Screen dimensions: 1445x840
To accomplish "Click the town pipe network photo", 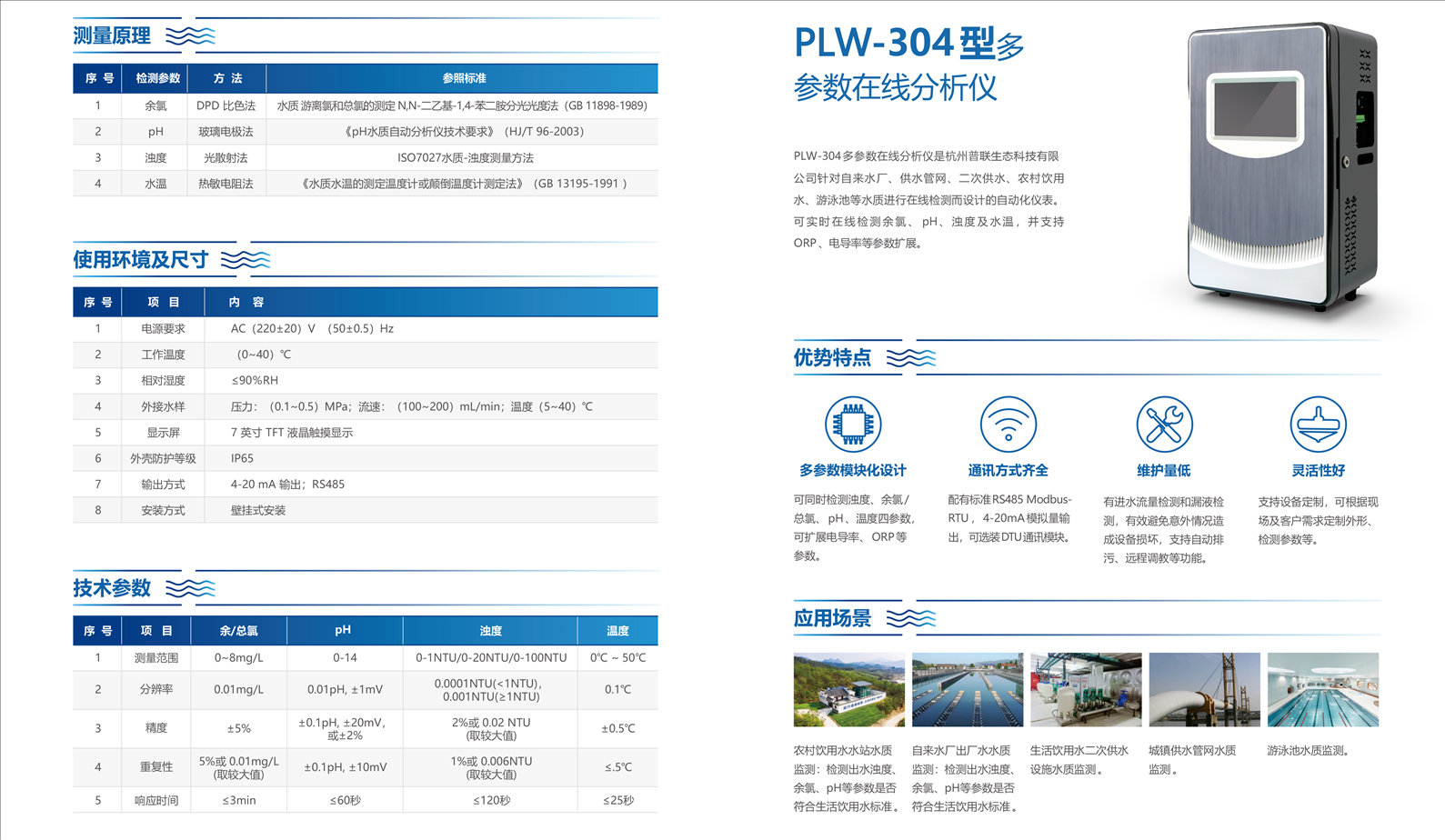I will [1205, 689].
